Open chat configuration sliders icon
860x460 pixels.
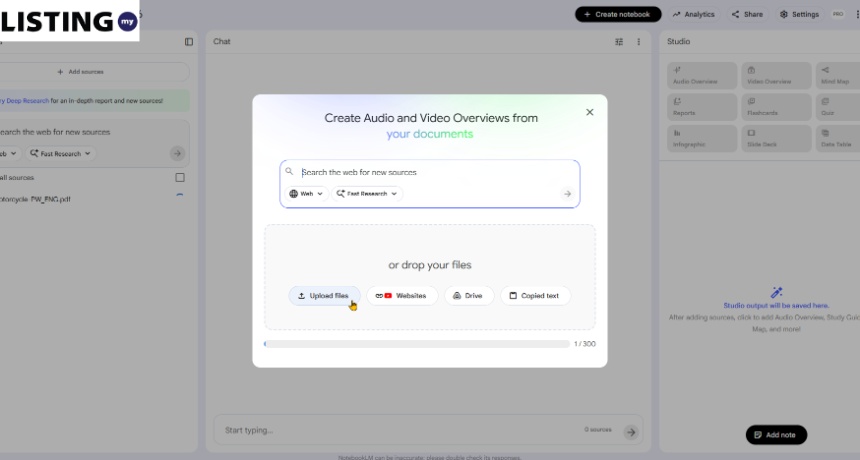(619, 42)
